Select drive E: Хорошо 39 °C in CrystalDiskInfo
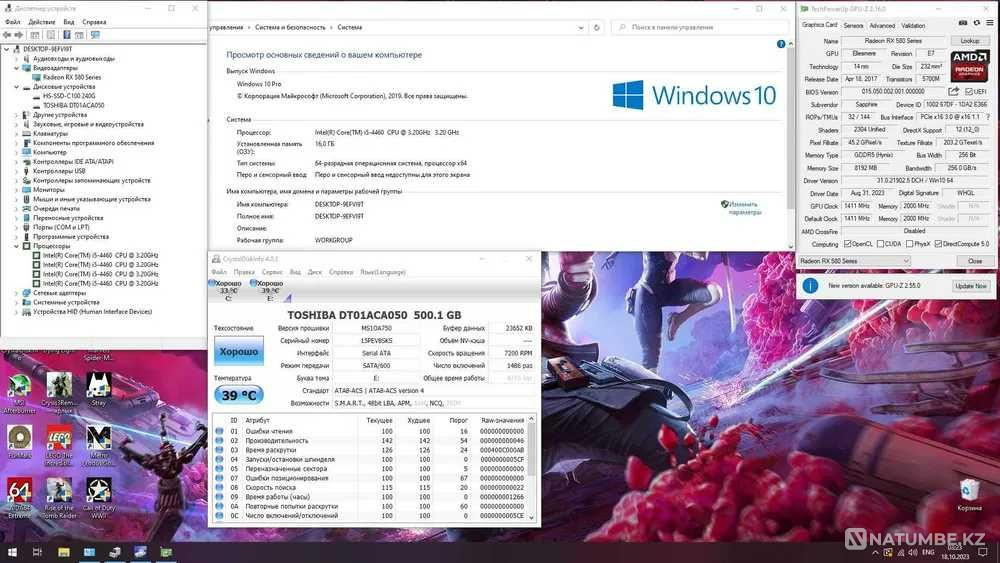The height and width of the screenshot is (563, 1000). (268, 291)
